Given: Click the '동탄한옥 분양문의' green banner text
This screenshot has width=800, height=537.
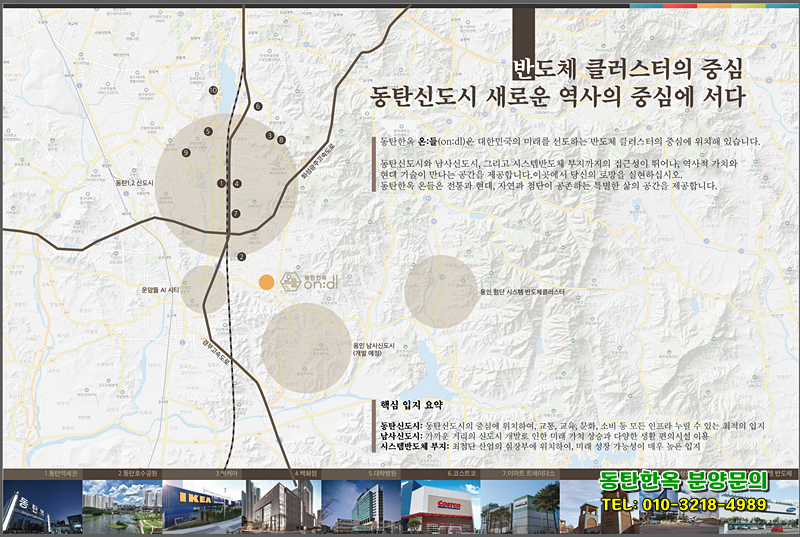Looking at the screenshot, I should point(684,480).
